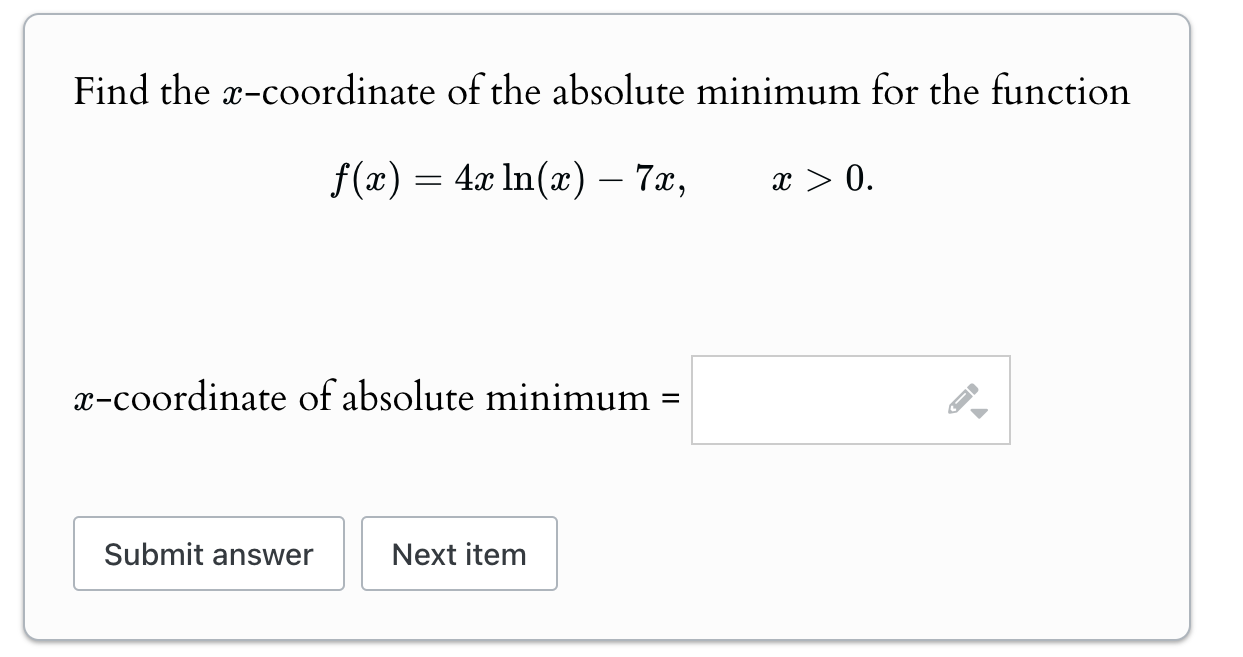The image size is (1243, 657).
Task: Click the displayed function f(x) equation
Action: coord(601,180)
